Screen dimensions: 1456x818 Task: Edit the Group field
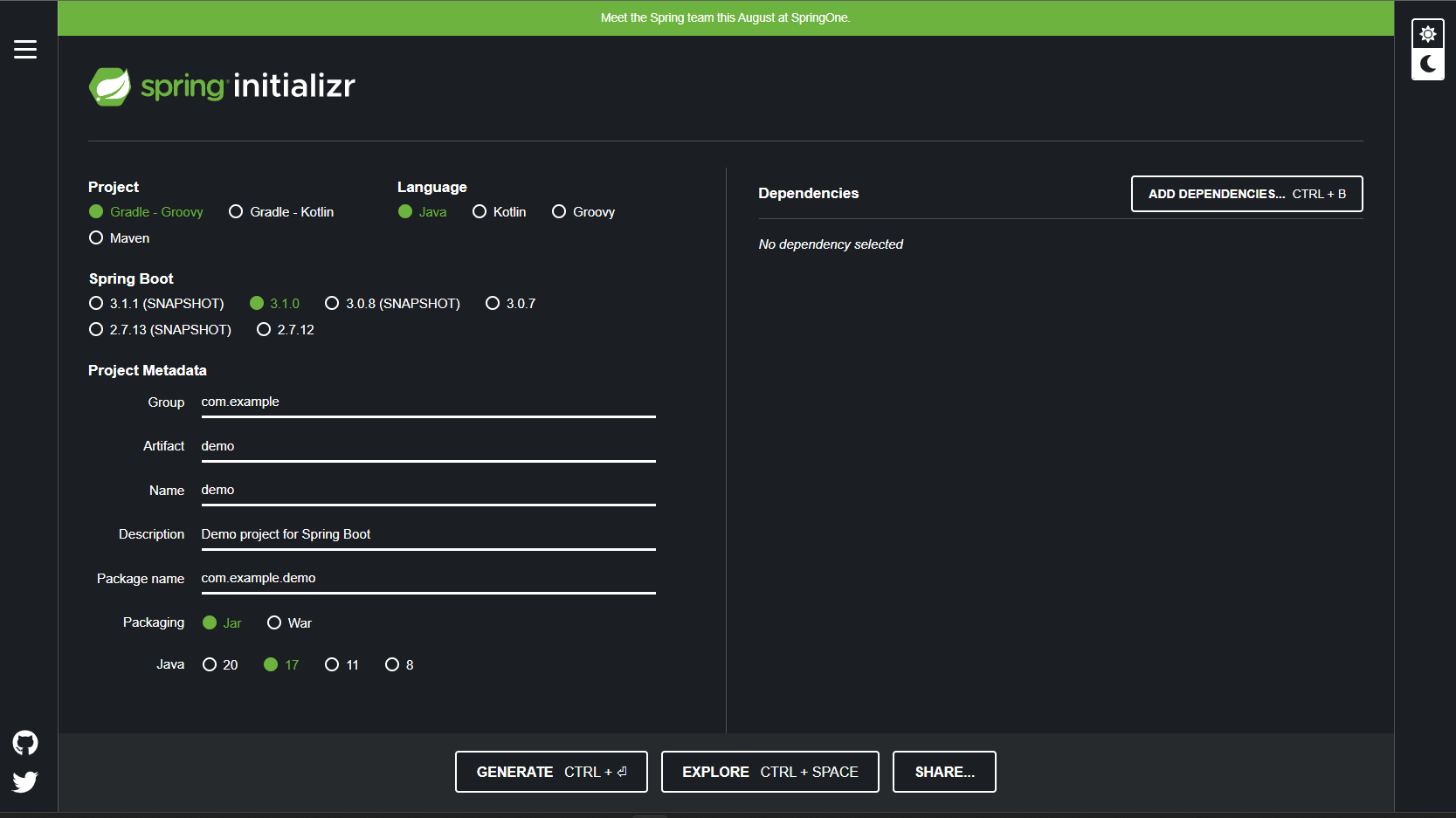[x=428, y=402]
